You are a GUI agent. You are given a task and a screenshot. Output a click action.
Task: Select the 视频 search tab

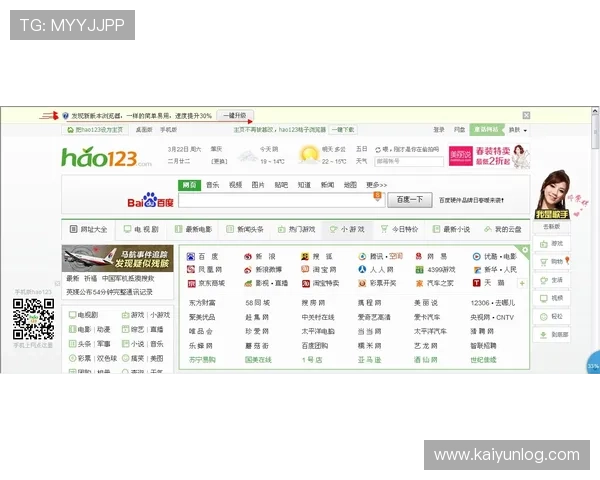235,185
